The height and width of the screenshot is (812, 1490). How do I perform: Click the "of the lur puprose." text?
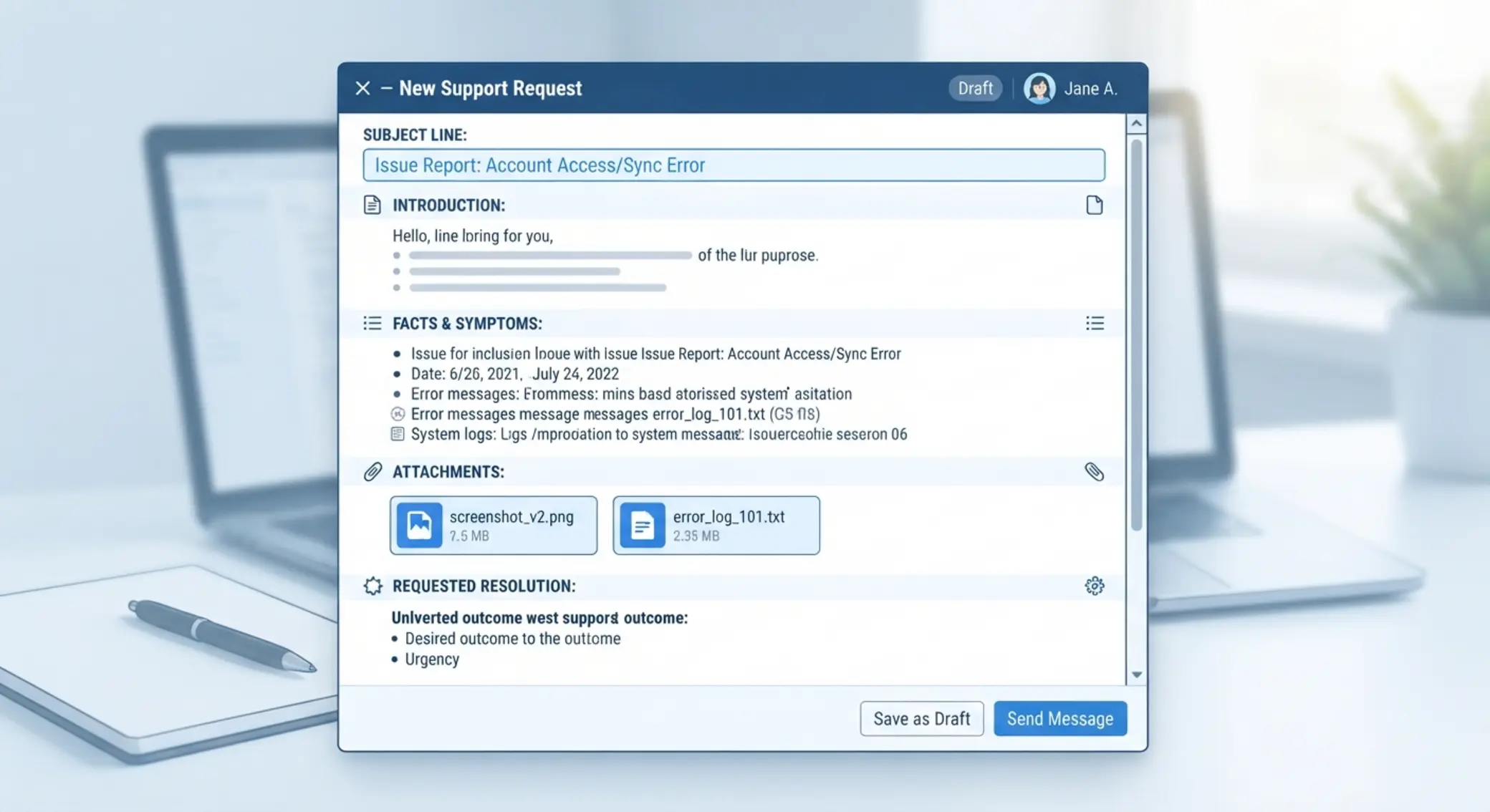pyautogui.click(x=758, y=256)
